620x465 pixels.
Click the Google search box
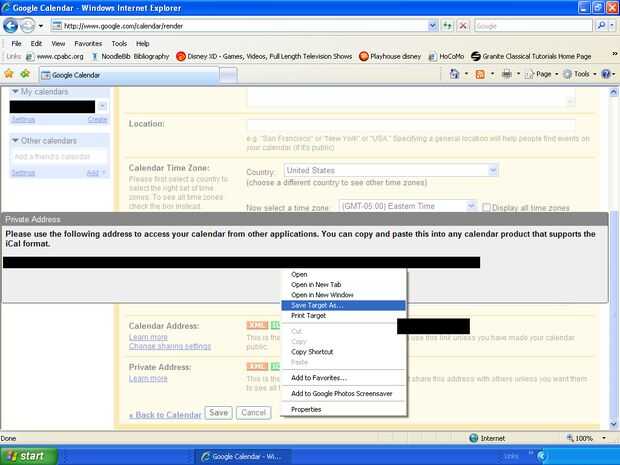(x=533, y=26)
